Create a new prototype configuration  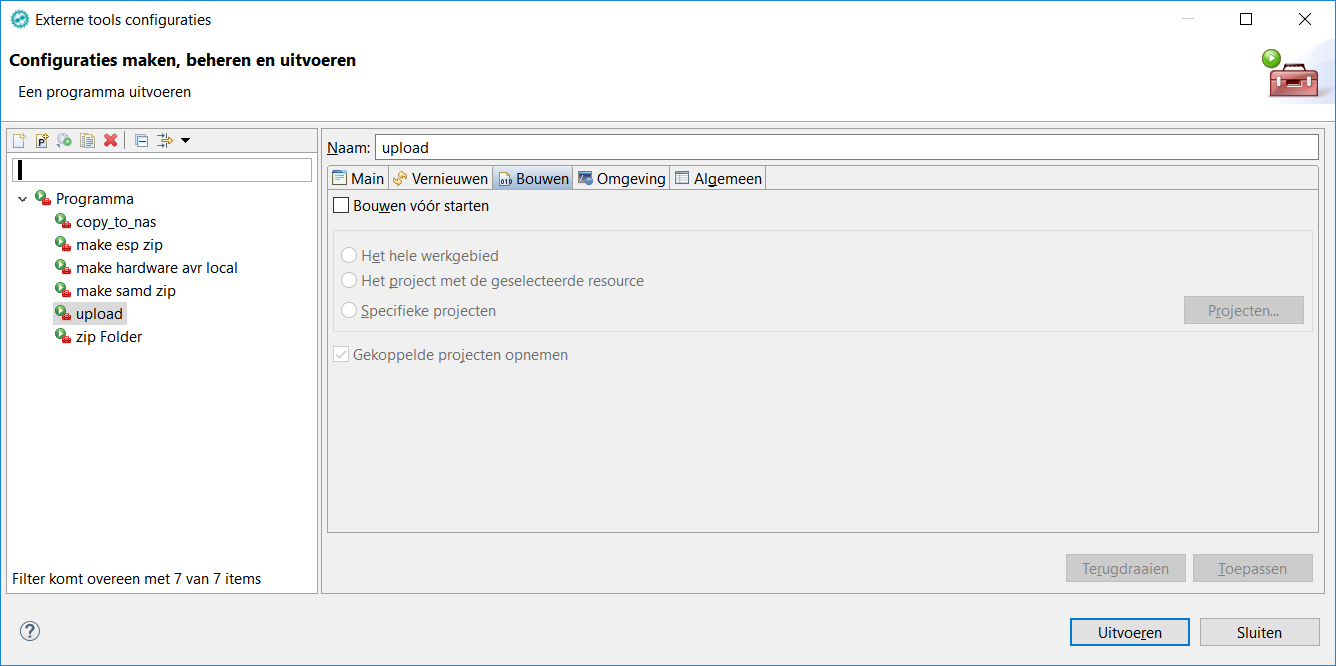(42, 140)
